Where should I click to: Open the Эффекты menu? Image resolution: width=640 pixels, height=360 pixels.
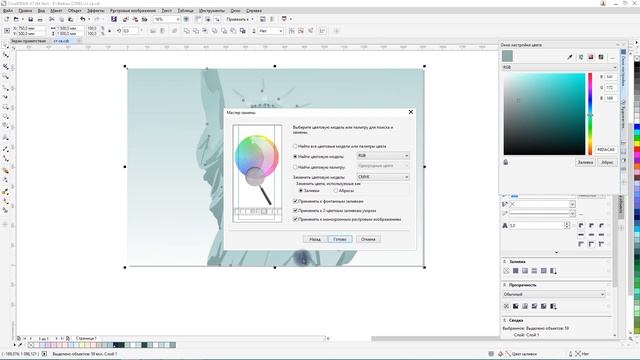click(96, 11)
